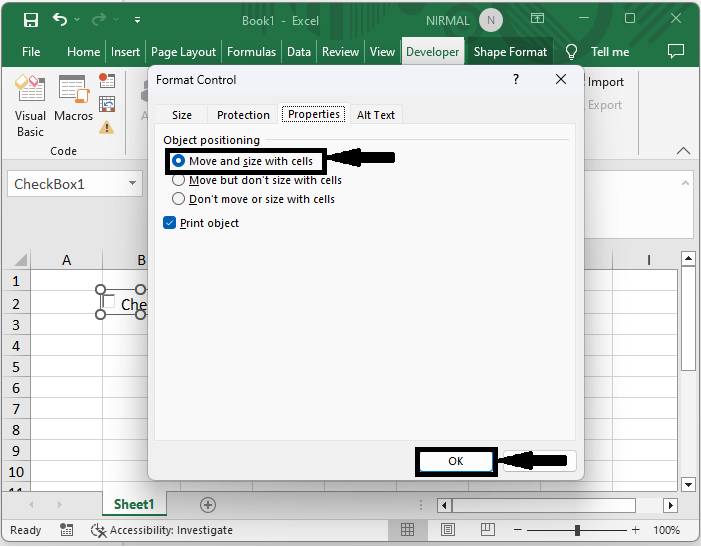Open the Review ribbon tab
Screen dimensions: 701x547
pyautogui.click(x=340, y=52)
